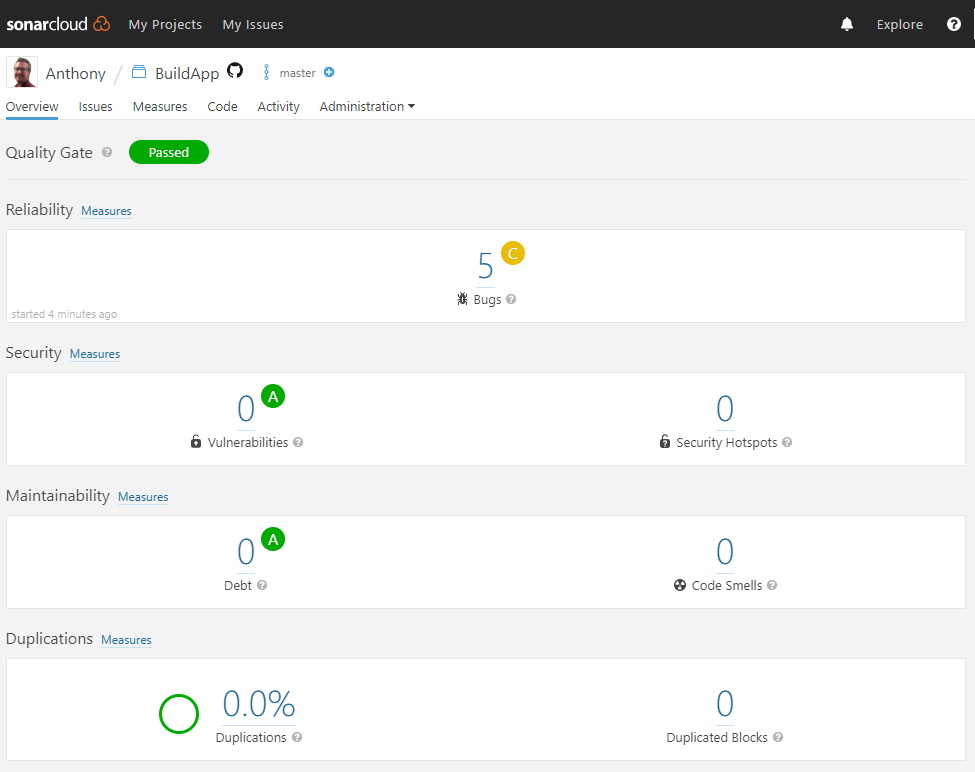This screenshot has height=772, width=975.
Task: Click the 0 Debt value
Action: point(246,552)
